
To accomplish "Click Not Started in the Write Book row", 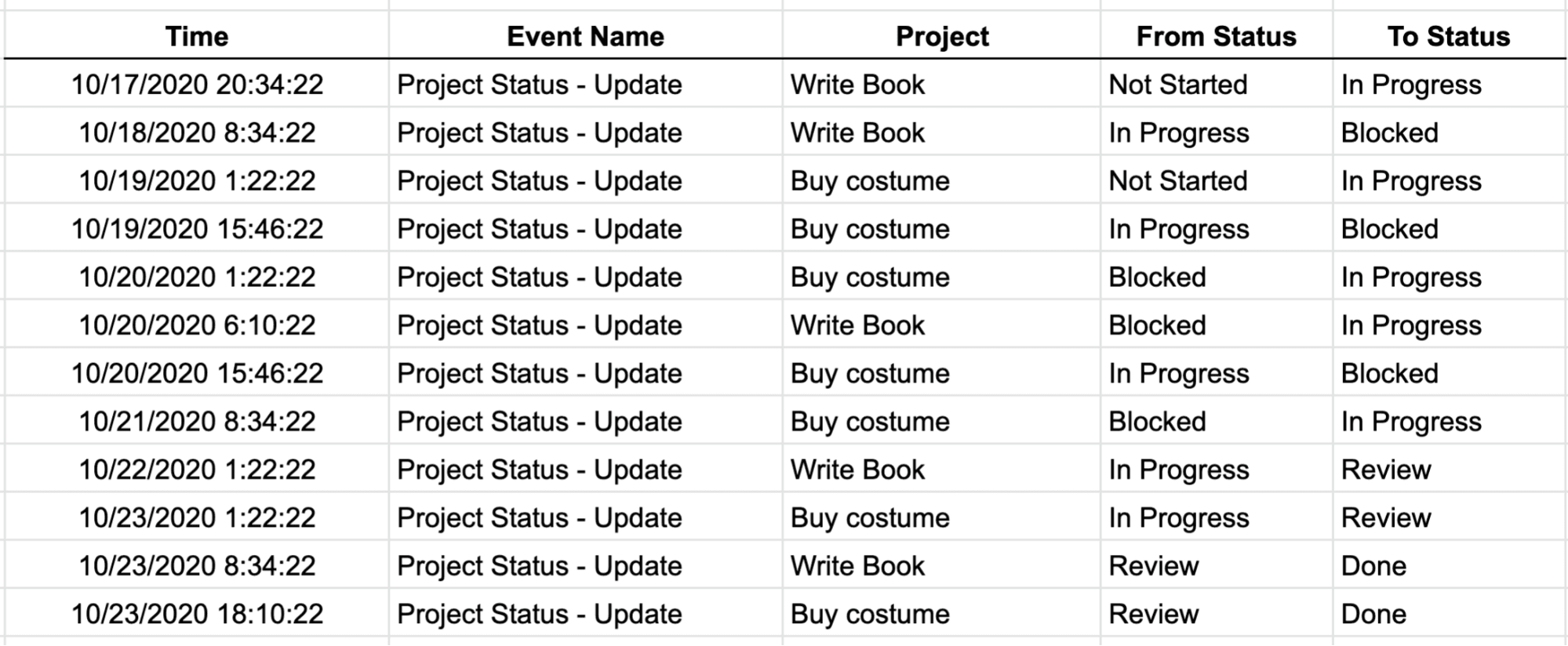I will tap(1177, 85).
